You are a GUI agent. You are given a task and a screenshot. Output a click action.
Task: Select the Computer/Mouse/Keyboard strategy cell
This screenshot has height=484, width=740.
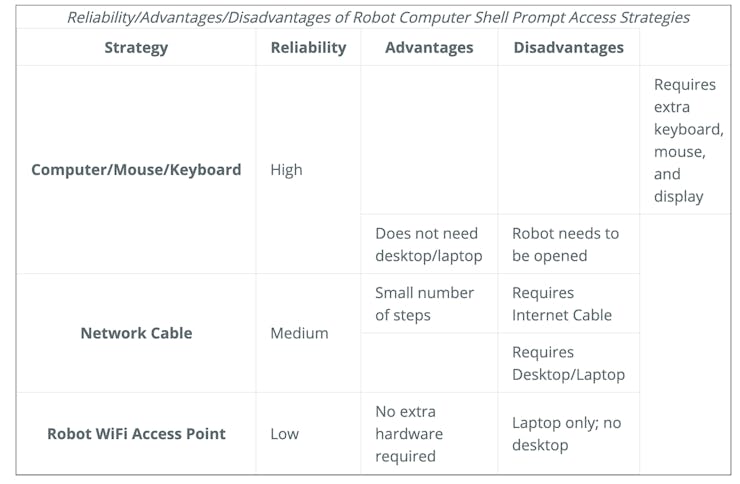[x=136, y=169]
